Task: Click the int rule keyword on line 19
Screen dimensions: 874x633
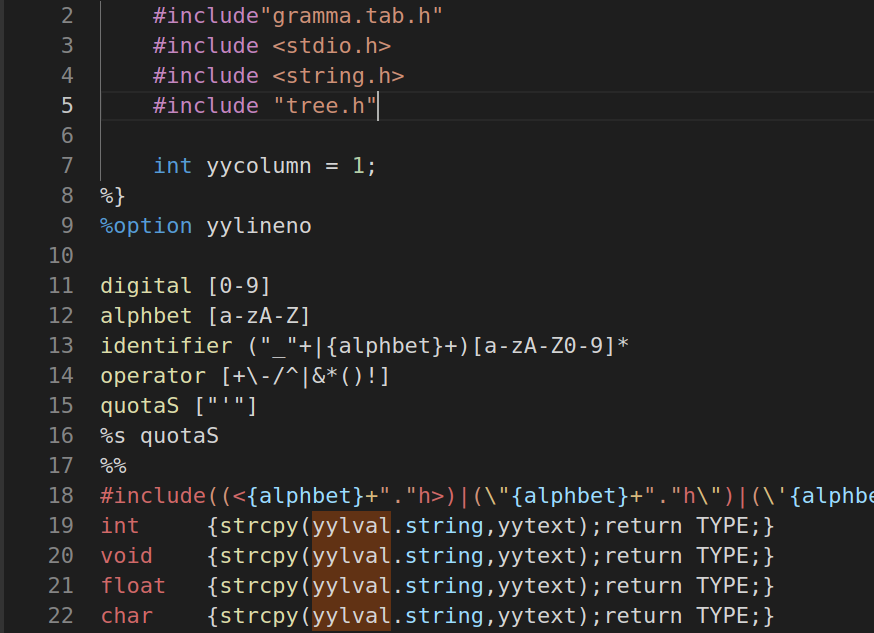Action: (x=120, y=526)
